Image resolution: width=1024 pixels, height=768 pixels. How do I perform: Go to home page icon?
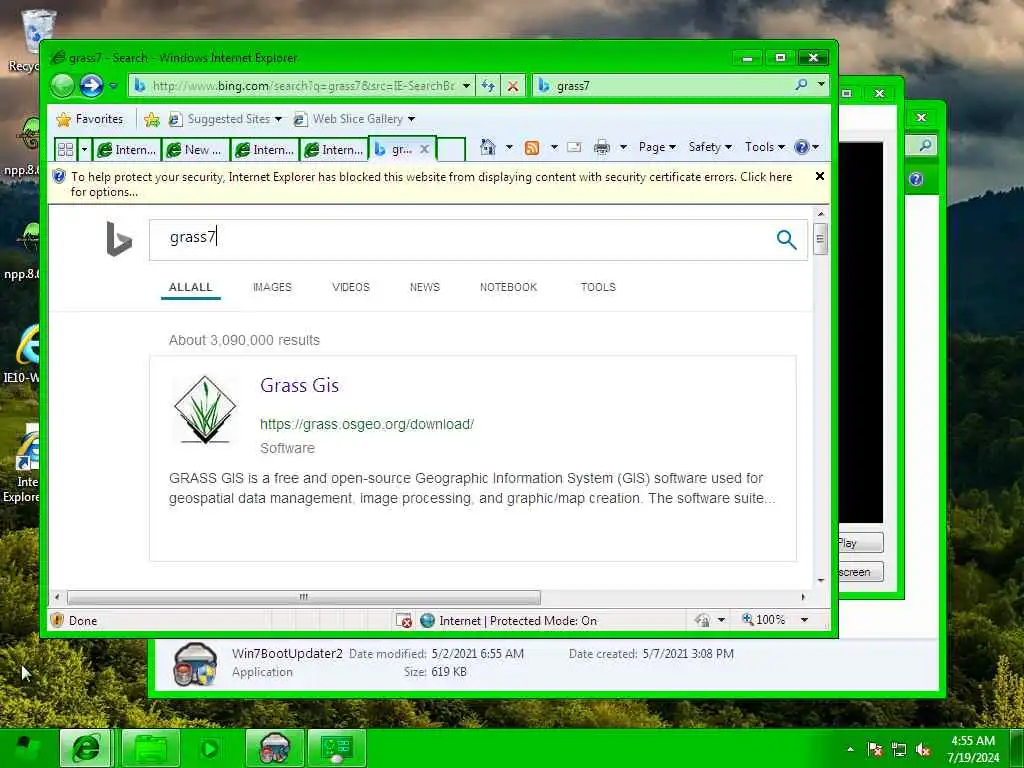(x=488, y=147)
